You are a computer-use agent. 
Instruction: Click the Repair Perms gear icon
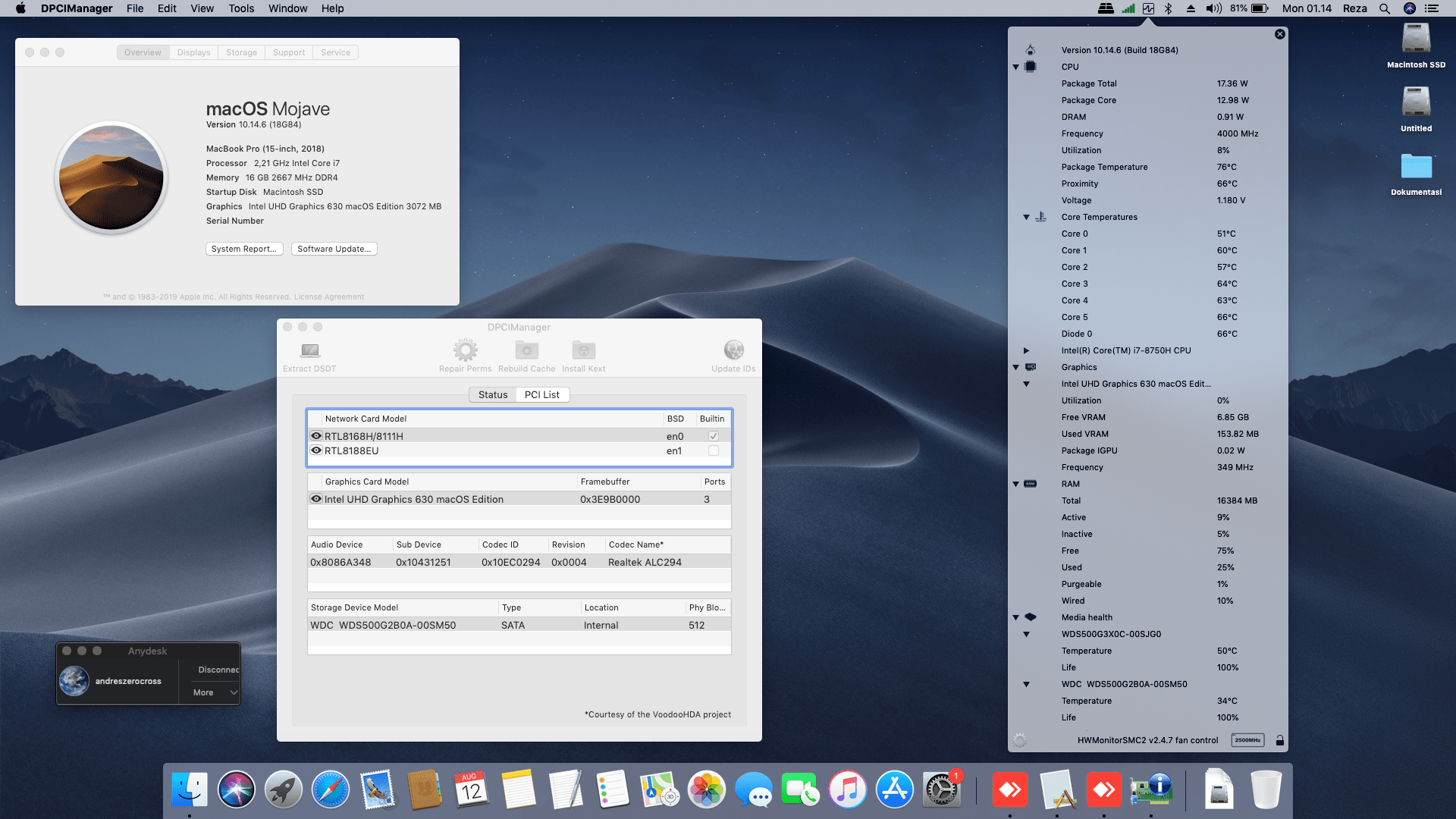(465, 350)
